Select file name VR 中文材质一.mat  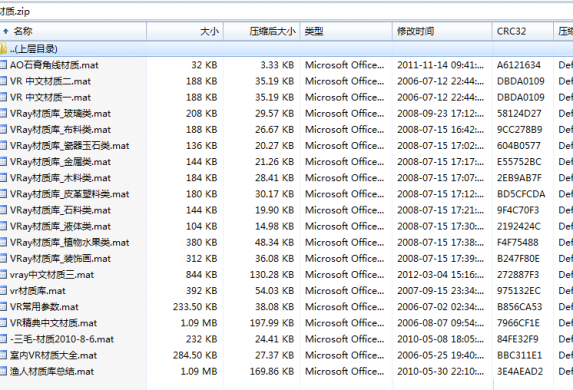click(50, 97)
